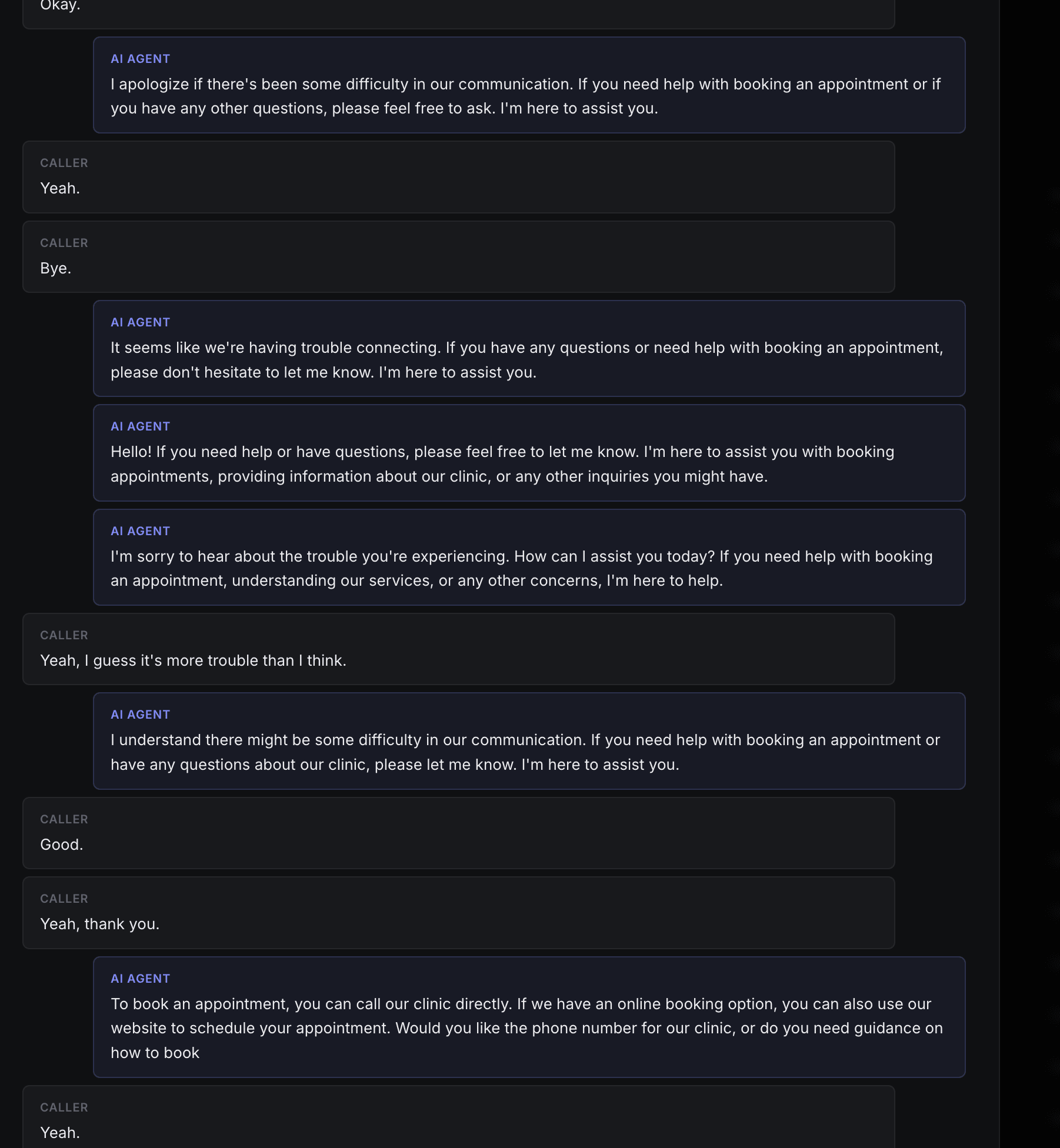Select the partially visible "Okay." caller message
Viewport: 1060px width, 1148px height.
pyautogui.click(x=458, y=14)
